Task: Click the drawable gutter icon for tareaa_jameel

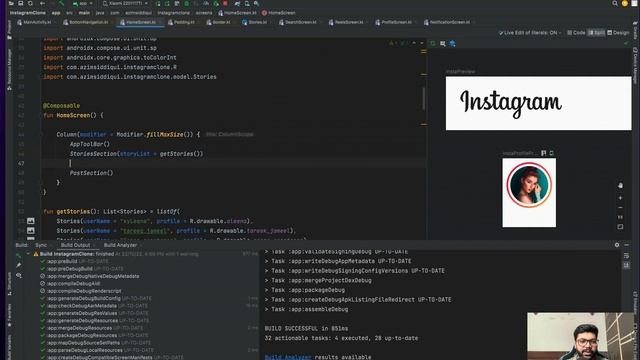Action: 31,231
